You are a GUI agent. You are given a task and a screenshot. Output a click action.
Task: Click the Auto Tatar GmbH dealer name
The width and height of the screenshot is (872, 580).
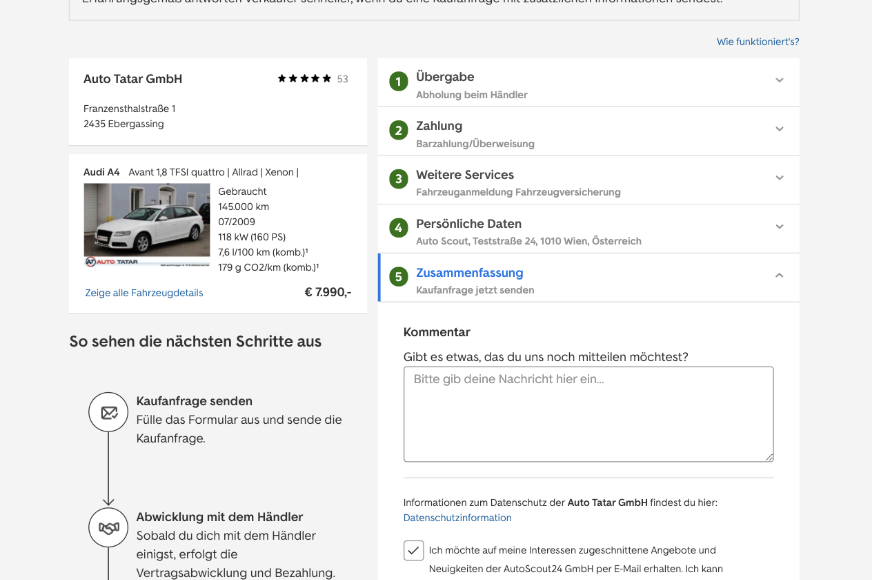pyautogui.click(x=133, y=79)
